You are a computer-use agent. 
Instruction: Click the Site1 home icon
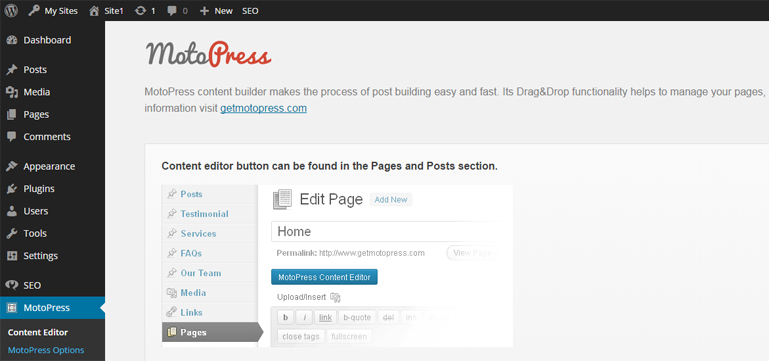[x=94, y=10]
